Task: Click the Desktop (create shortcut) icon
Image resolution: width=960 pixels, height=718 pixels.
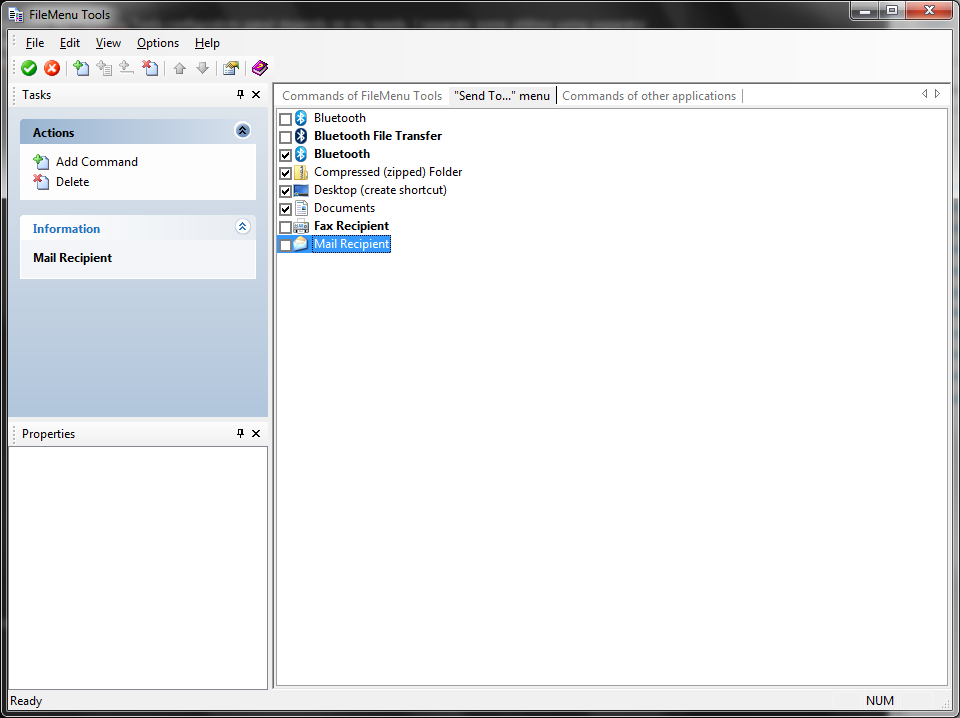Action: tap(301, 190)
